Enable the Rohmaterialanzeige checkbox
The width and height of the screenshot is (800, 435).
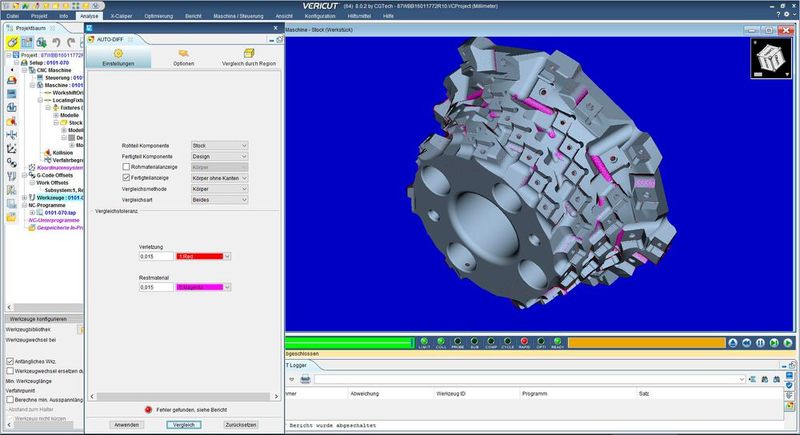[126, 167]
